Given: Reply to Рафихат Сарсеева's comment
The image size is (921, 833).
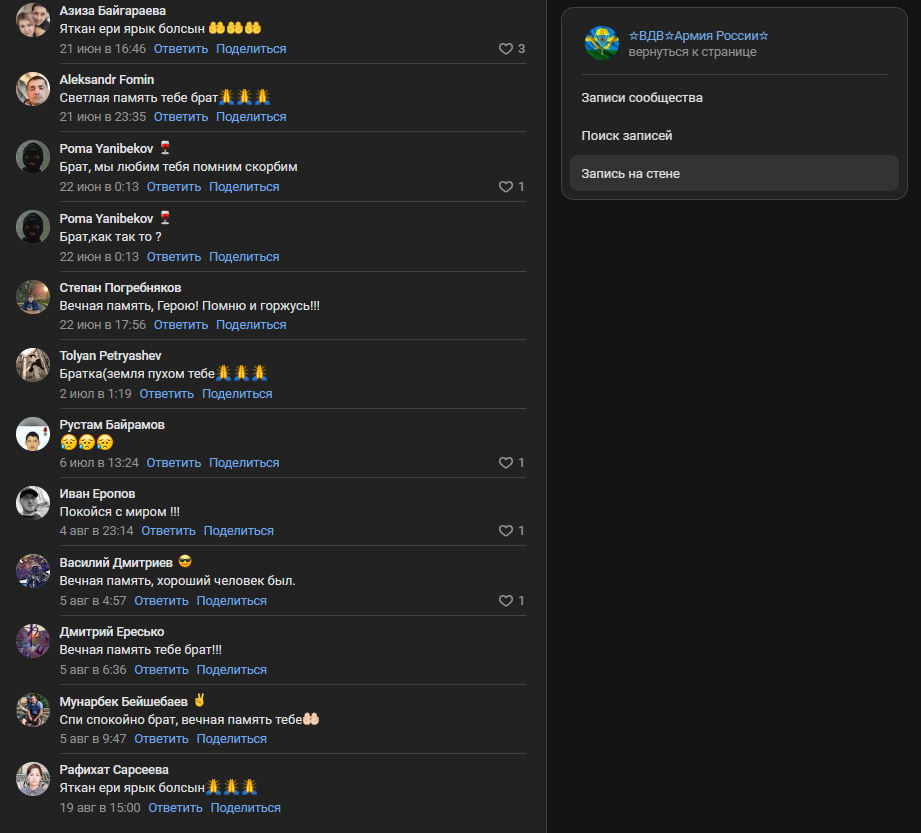Looking at the screenshot, I should [175, 808].
